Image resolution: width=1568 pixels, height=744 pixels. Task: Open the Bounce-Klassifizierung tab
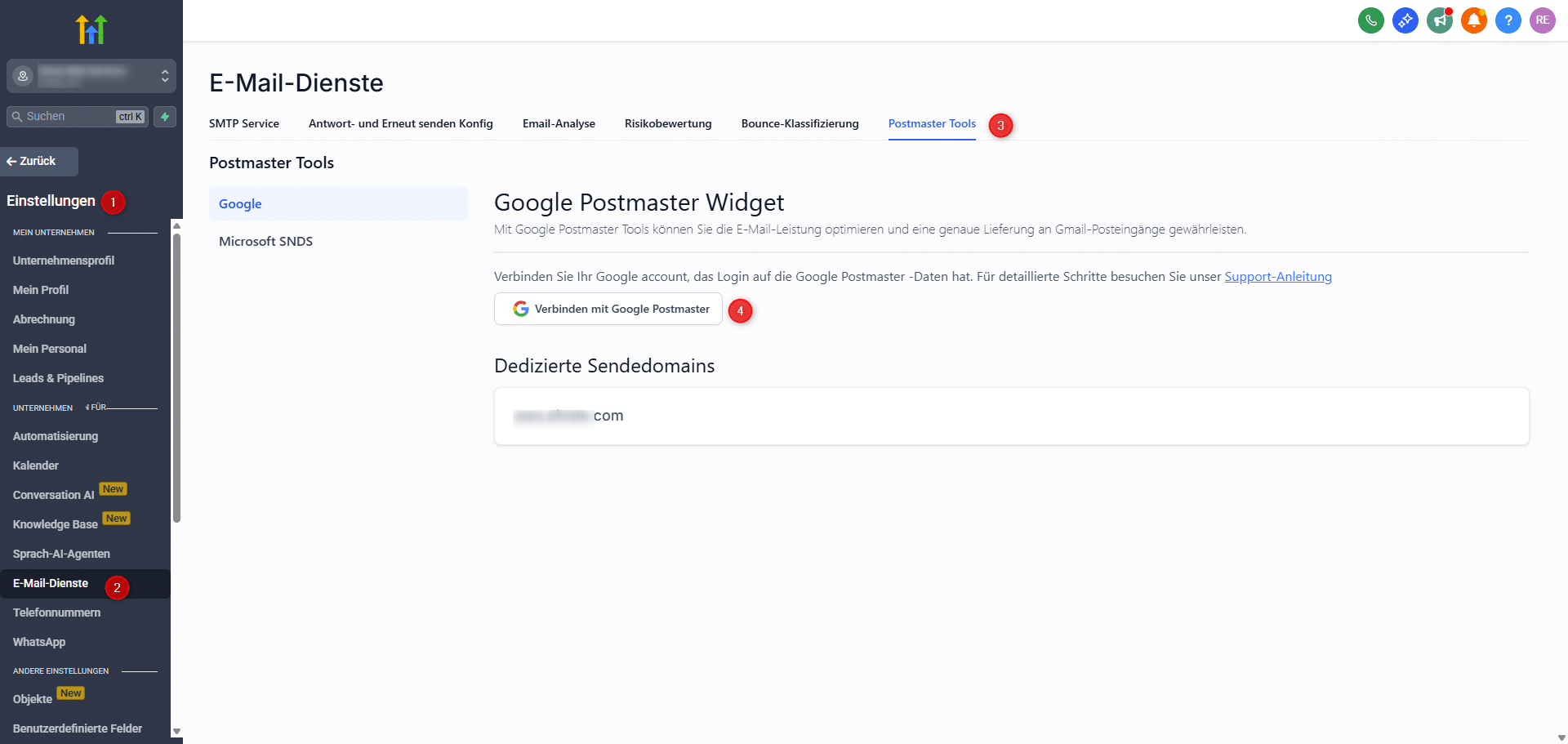pyautogui.click(x=800, y=123)
